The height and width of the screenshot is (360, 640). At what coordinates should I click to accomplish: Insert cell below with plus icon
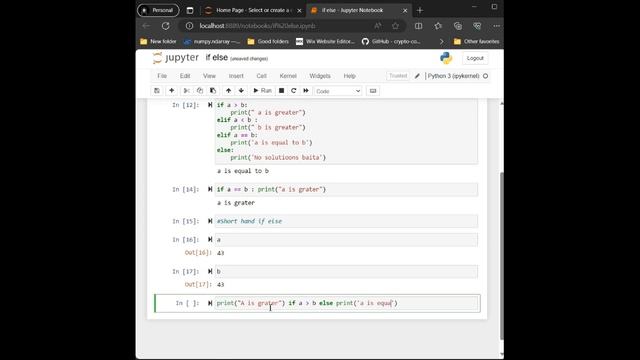[171, 91]
